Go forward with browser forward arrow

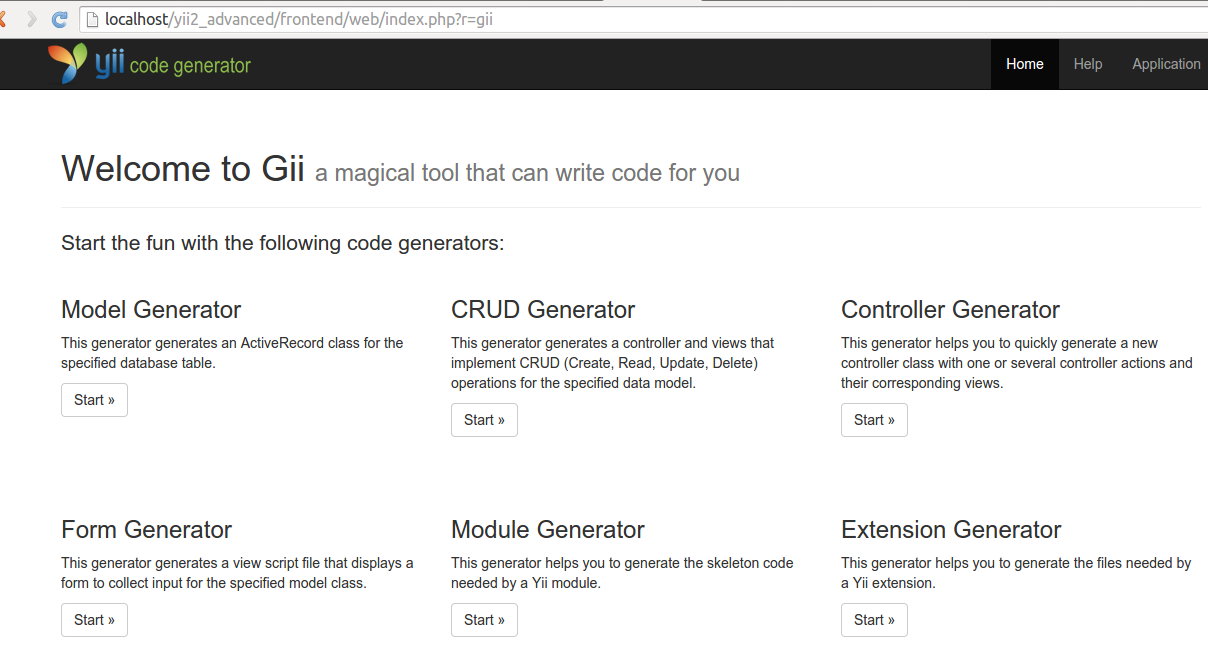33,19
